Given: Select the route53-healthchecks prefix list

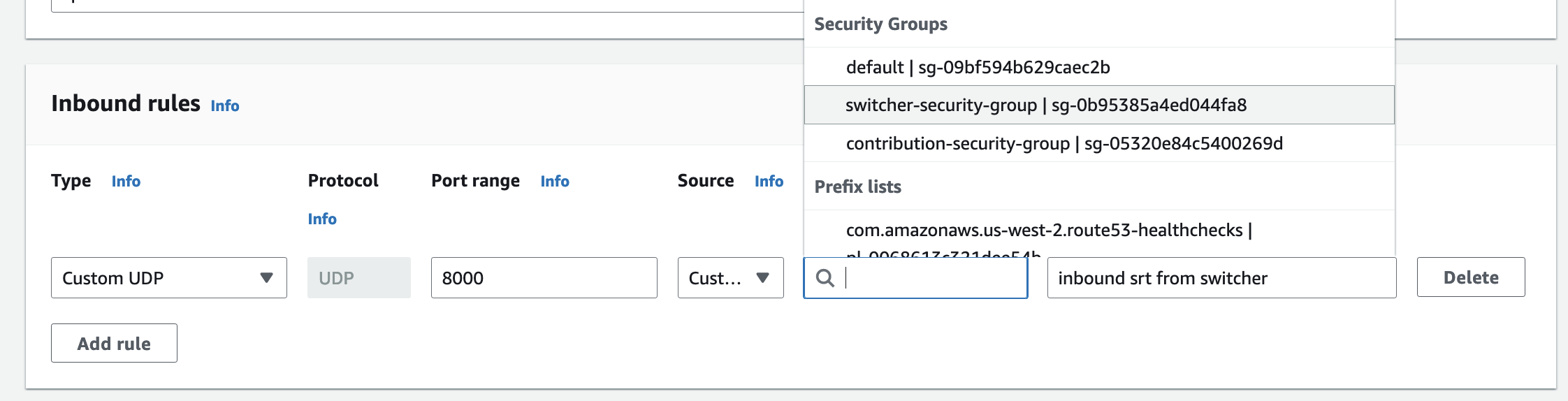Looking at the screenshot, I should pyautogui.click(x=1048, y=231).
